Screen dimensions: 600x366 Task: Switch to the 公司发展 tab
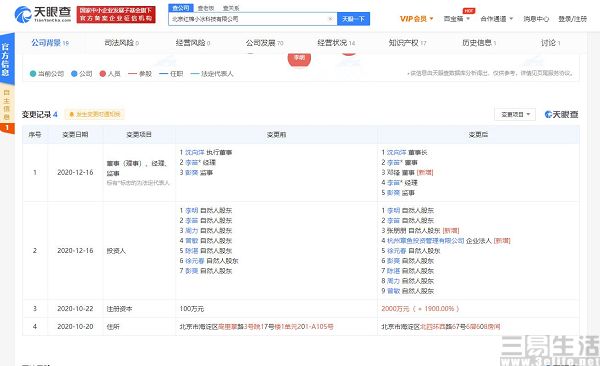coord(264,43)
